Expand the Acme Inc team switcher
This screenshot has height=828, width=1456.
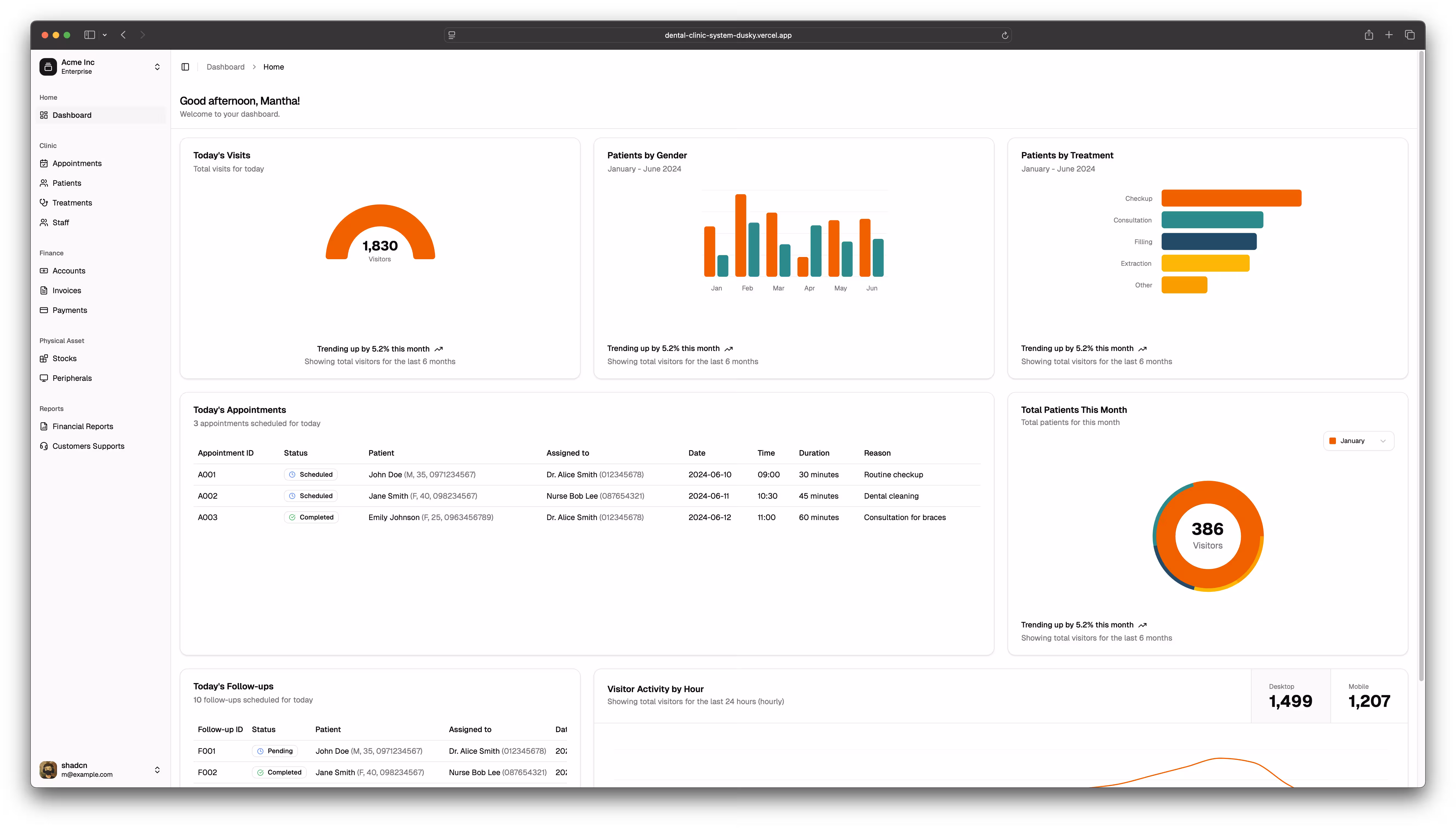(157, 67)
